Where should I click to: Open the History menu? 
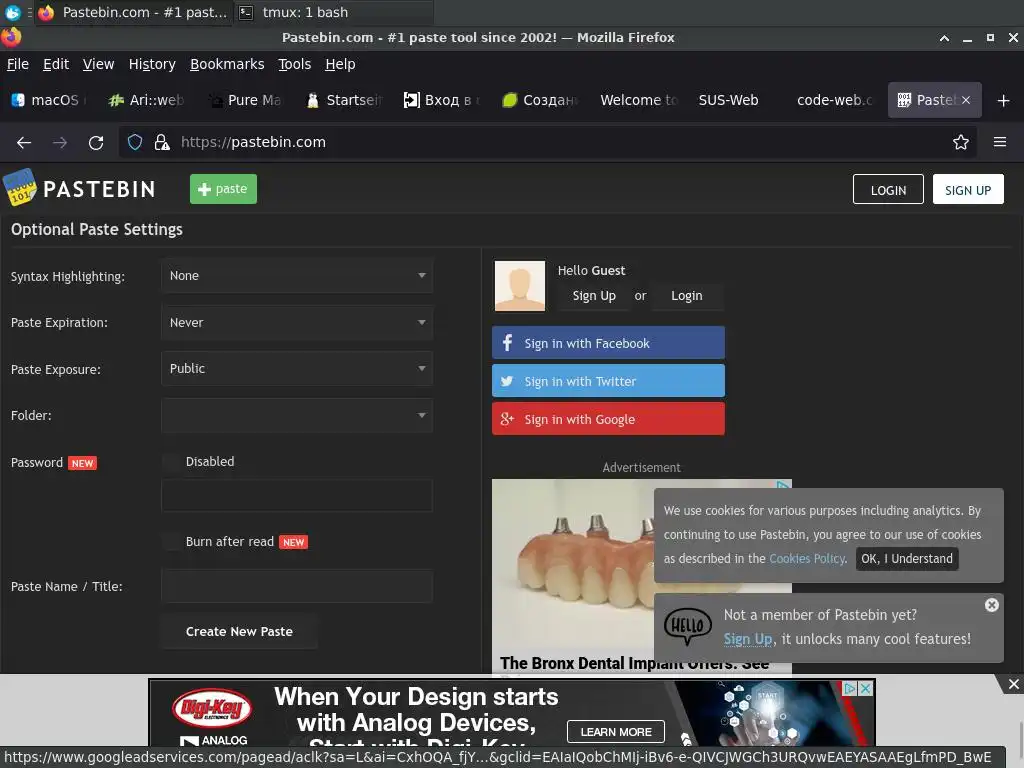click(x=152, y=64)
